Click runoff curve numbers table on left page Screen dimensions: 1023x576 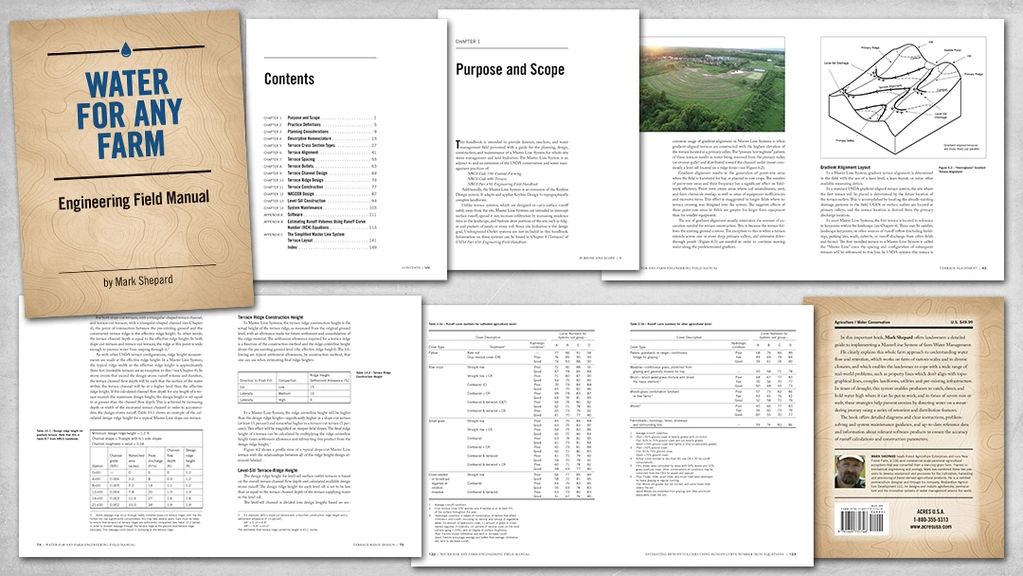point(511,416)
